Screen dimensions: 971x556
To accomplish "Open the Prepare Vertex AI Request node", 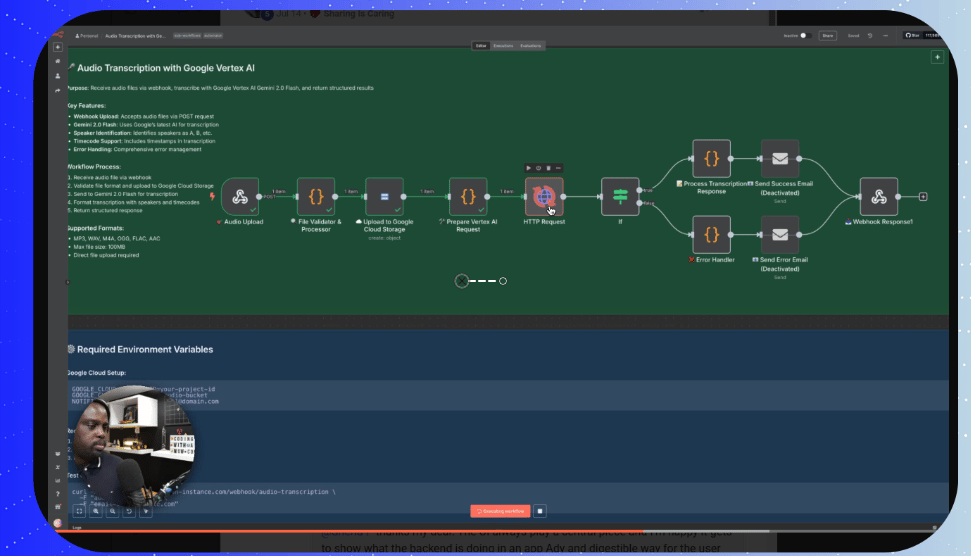I will point(468,197).
